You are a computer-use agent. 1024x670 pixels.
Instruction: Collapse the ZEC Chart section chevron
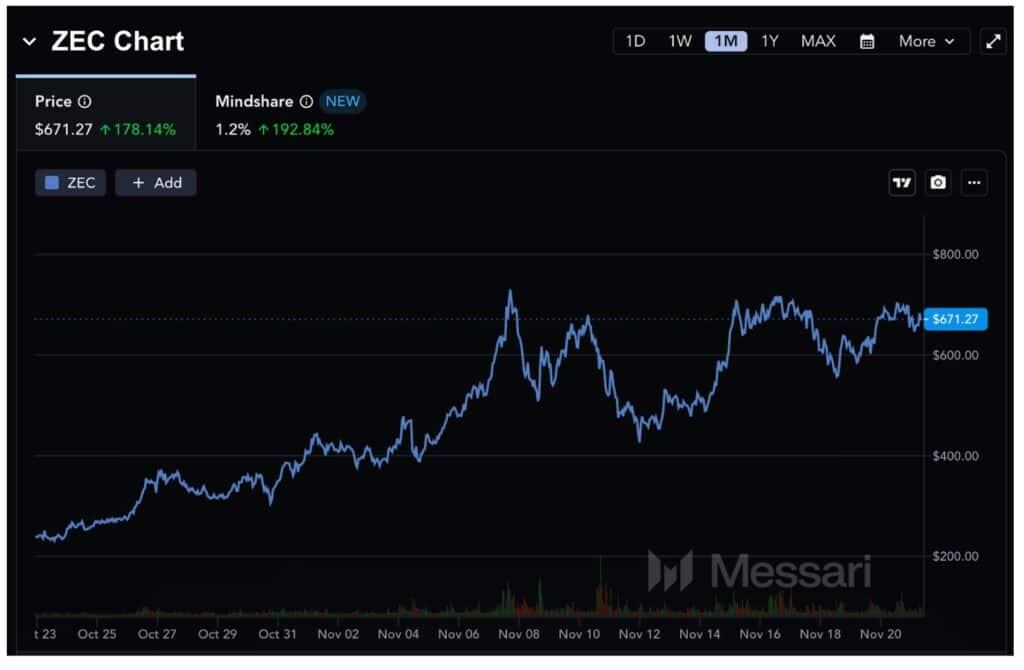point(29,42)
